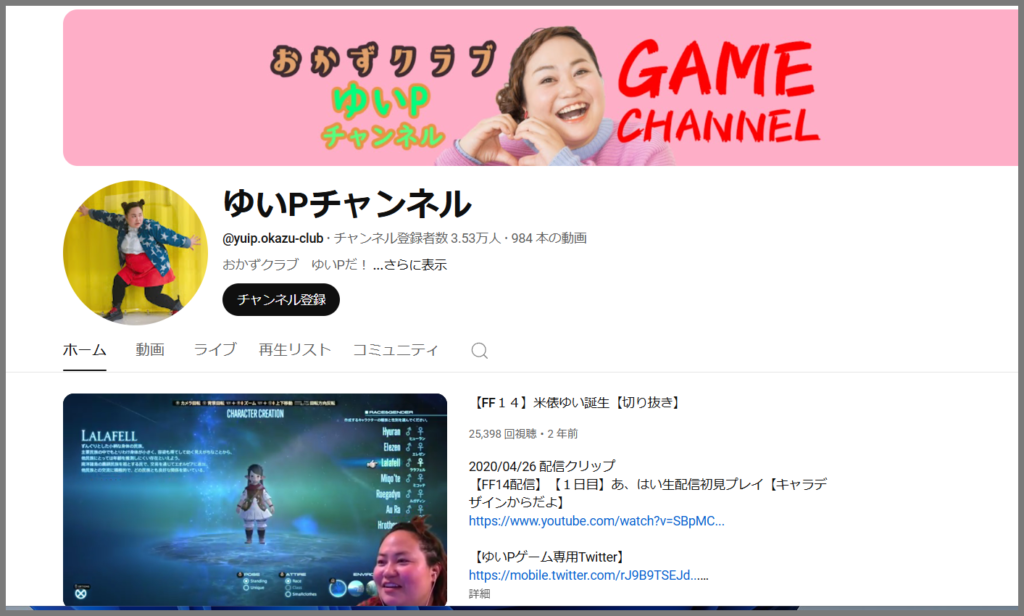
Task: Expand video description via 詳細
Action: (480, 594)
